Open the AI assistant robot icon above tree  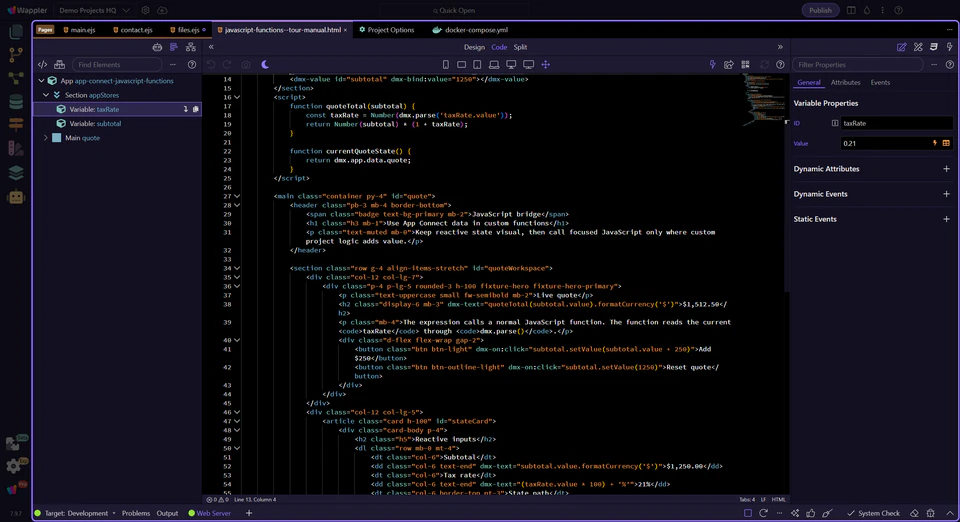pyautogui.click(x=157, y=47)
